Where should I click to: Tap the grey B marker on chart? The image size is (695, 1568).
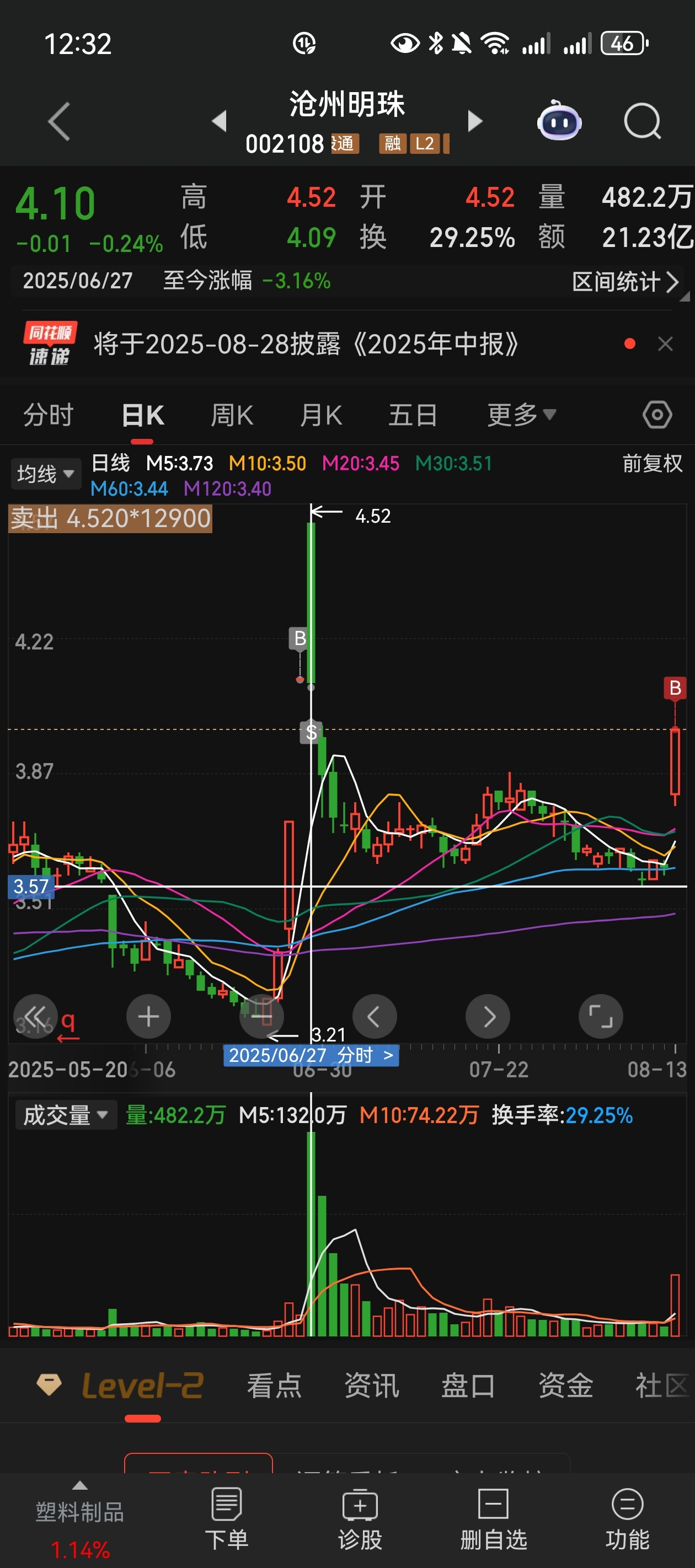click(300, 638)
